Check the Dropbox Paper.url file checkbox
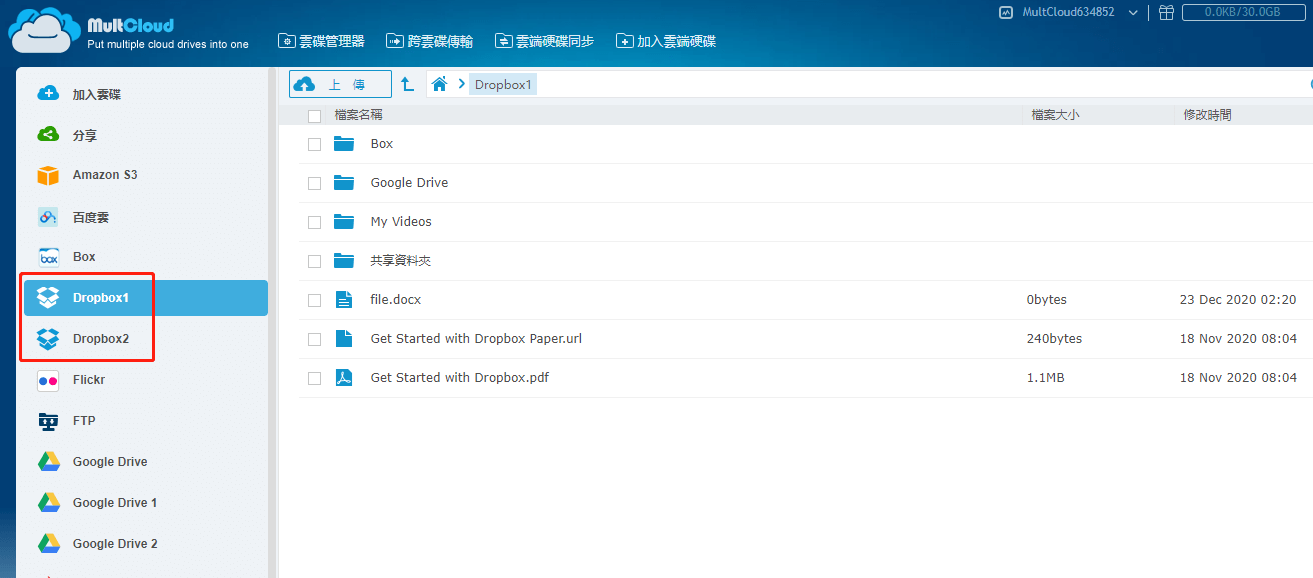The image size is (1313, 578). pyautogui.click(x=314, y=339)
